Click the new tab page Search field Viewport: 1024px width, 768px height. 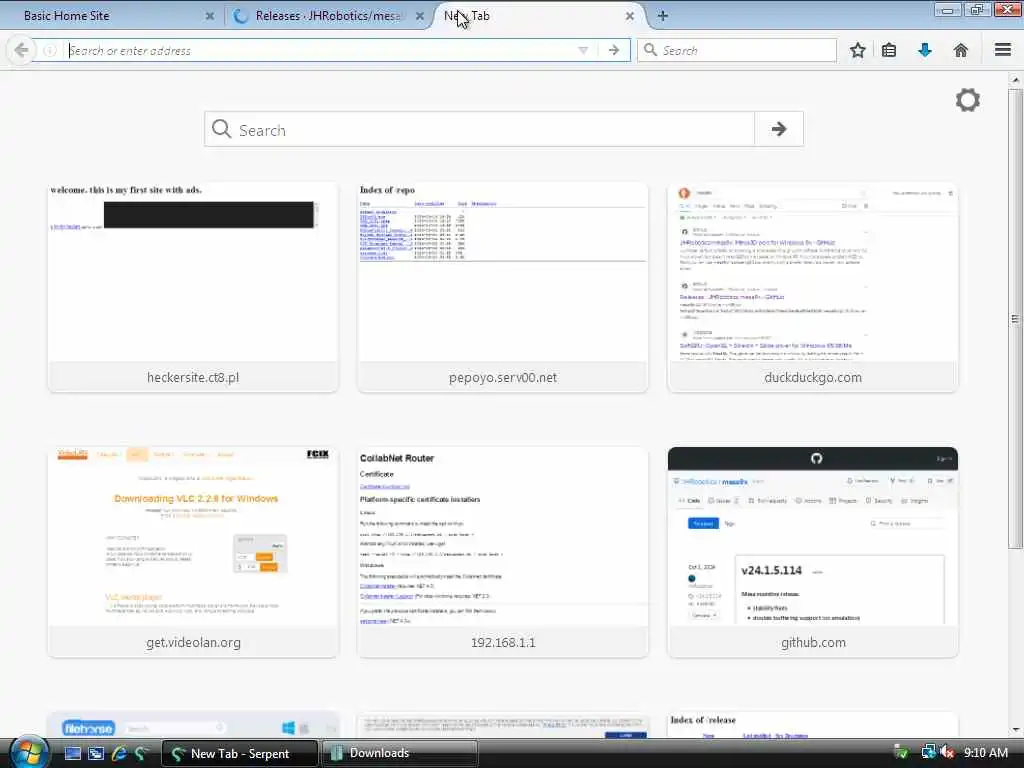click(x=480, y=129)
